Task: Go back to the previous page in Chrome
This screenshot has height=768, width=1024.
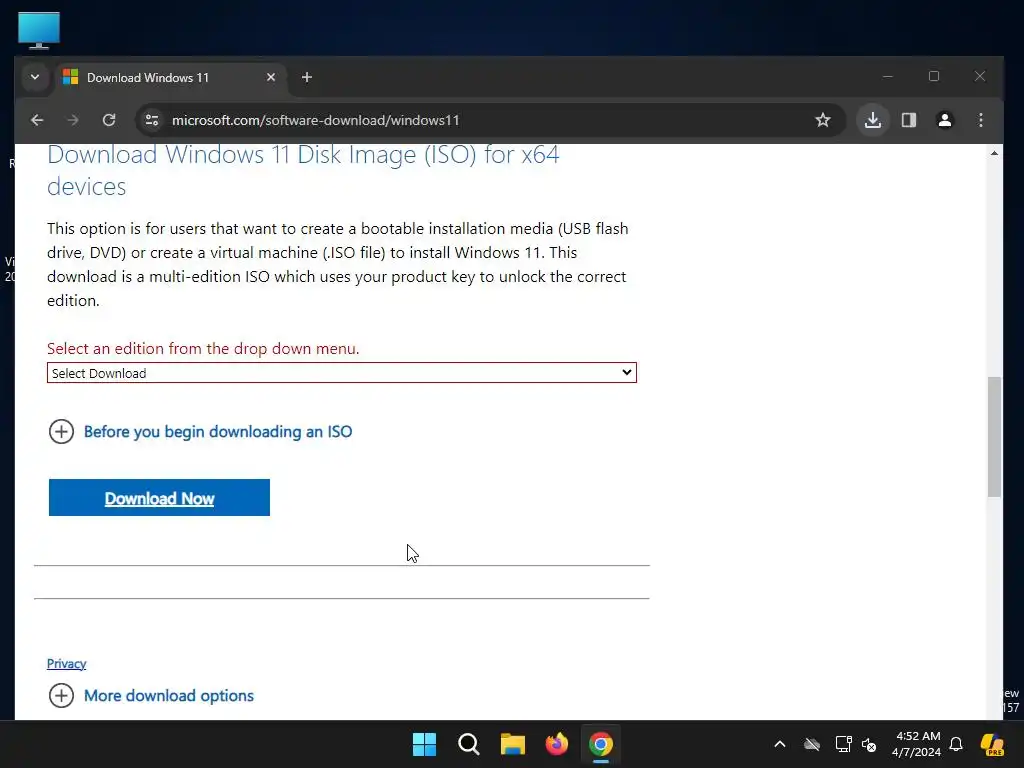Action: click(x=37, y=120)
